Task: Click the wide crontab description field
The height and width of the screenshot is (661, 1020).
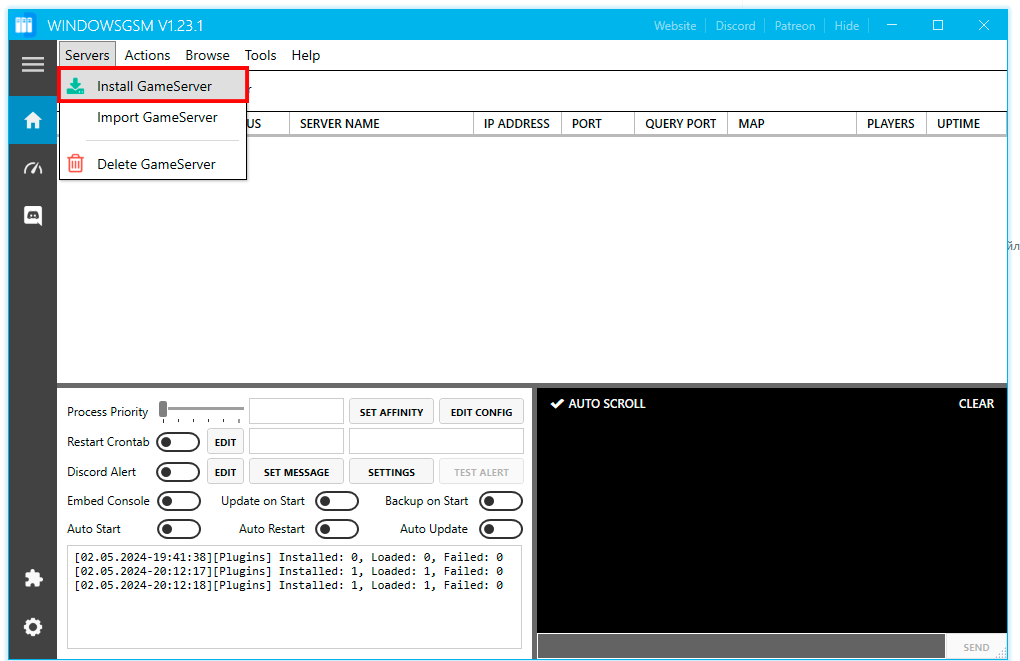Action: [436, 441]
